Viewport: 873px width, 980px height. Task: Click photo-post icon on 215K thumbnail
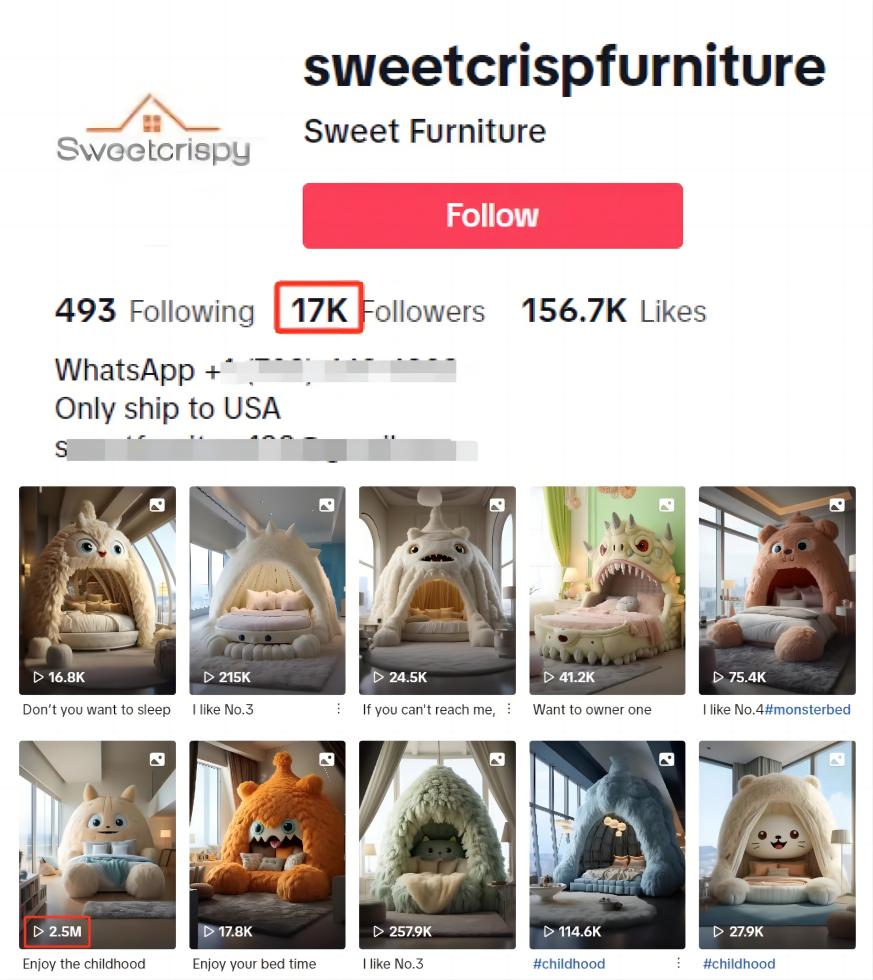(327, 505)
